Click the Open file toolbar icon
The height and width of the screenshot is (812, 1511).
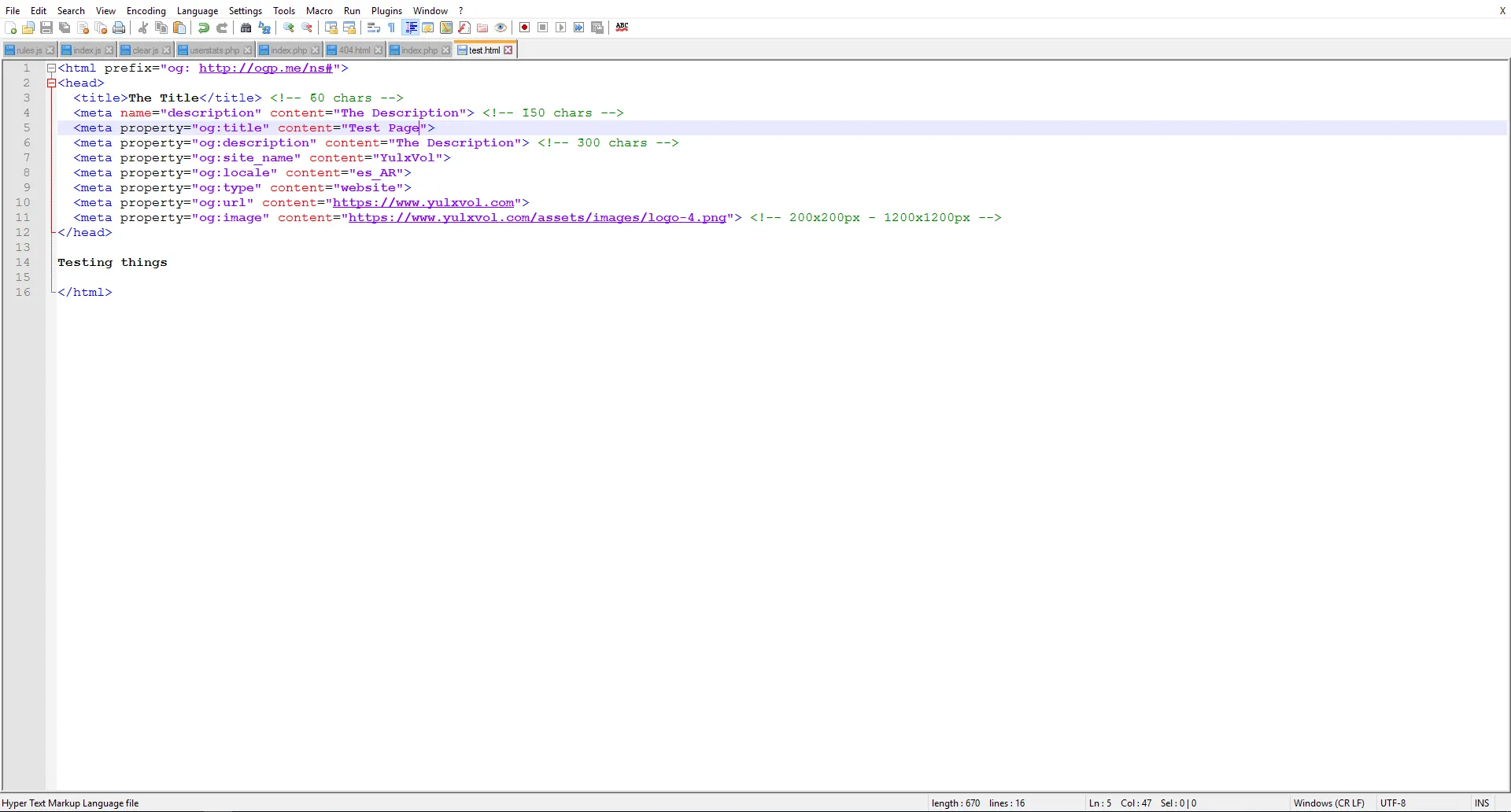28,28
